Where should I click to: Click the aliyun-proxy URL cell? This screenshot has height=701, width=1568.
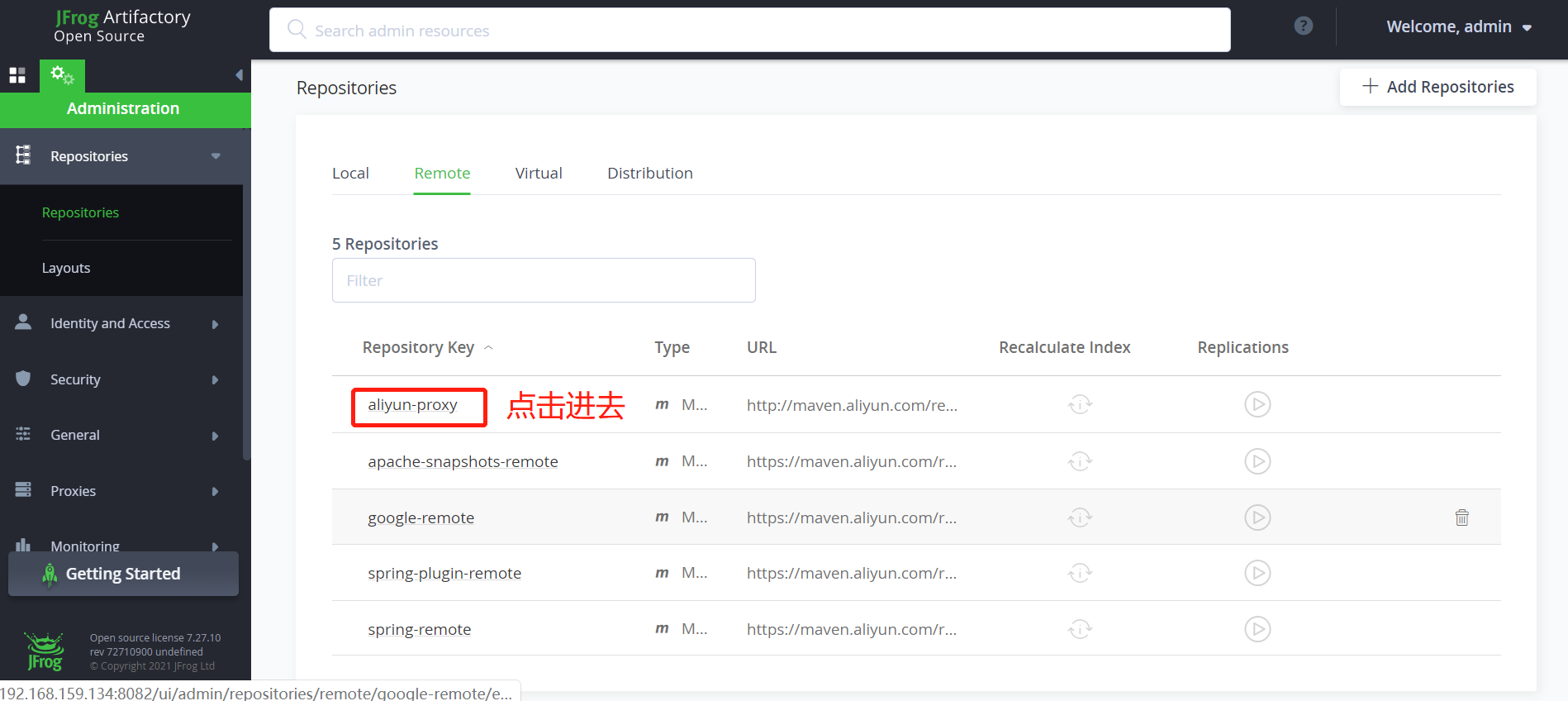(x=852, y=405)
